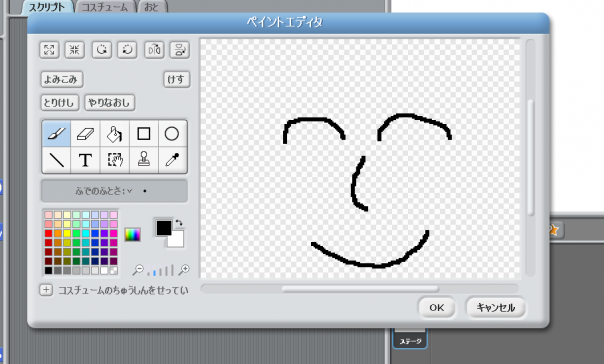Rotate drawing clockwise with the rotate icon
Image resolution: width=604 pixels, height=364 pixels.
127,50
